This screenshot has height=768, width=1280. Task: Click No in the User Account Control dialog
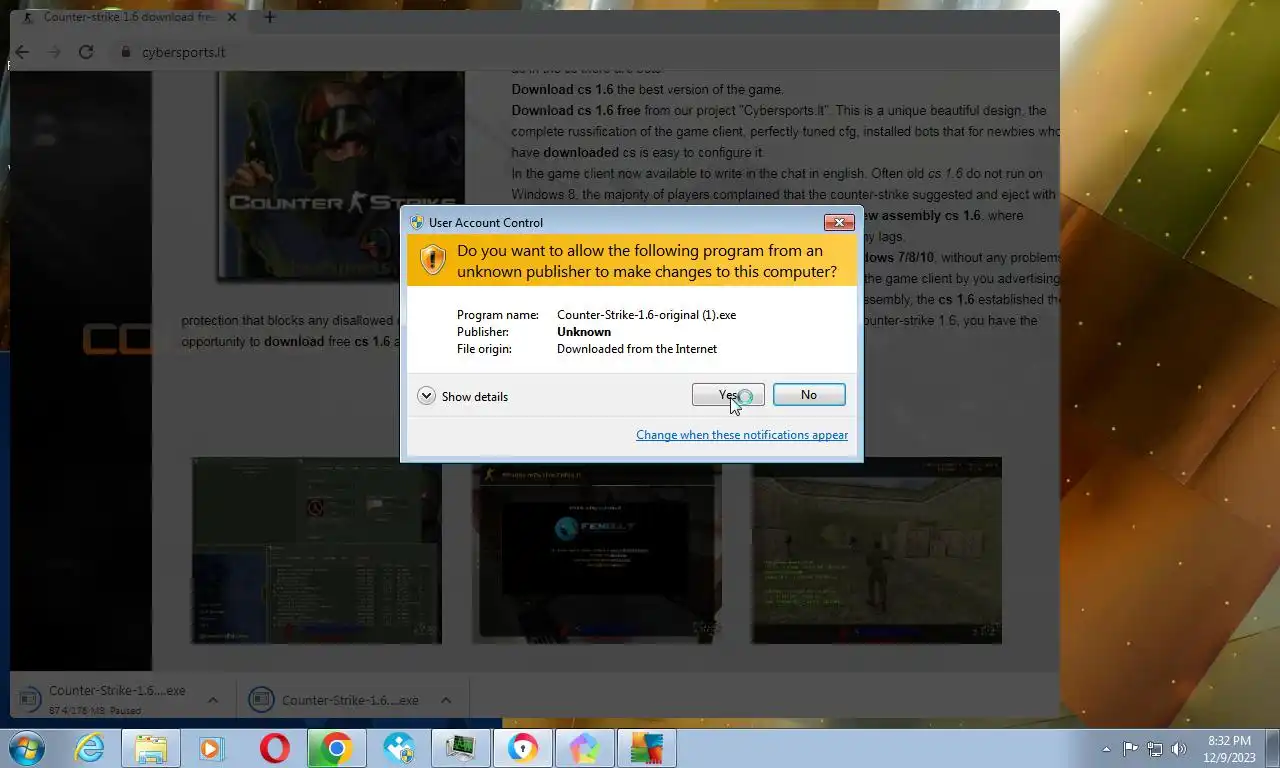click(x=809, y=395)
